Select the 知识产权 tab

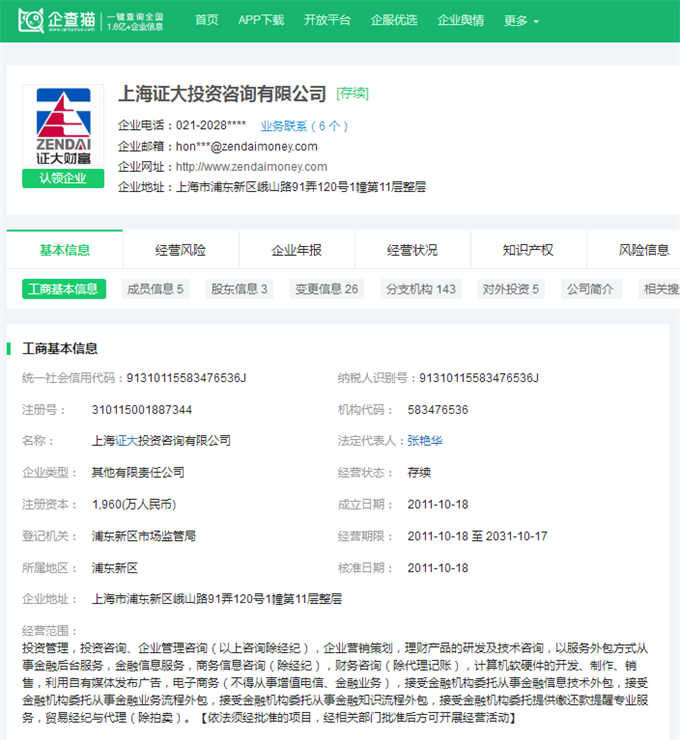tap(528, 250)
